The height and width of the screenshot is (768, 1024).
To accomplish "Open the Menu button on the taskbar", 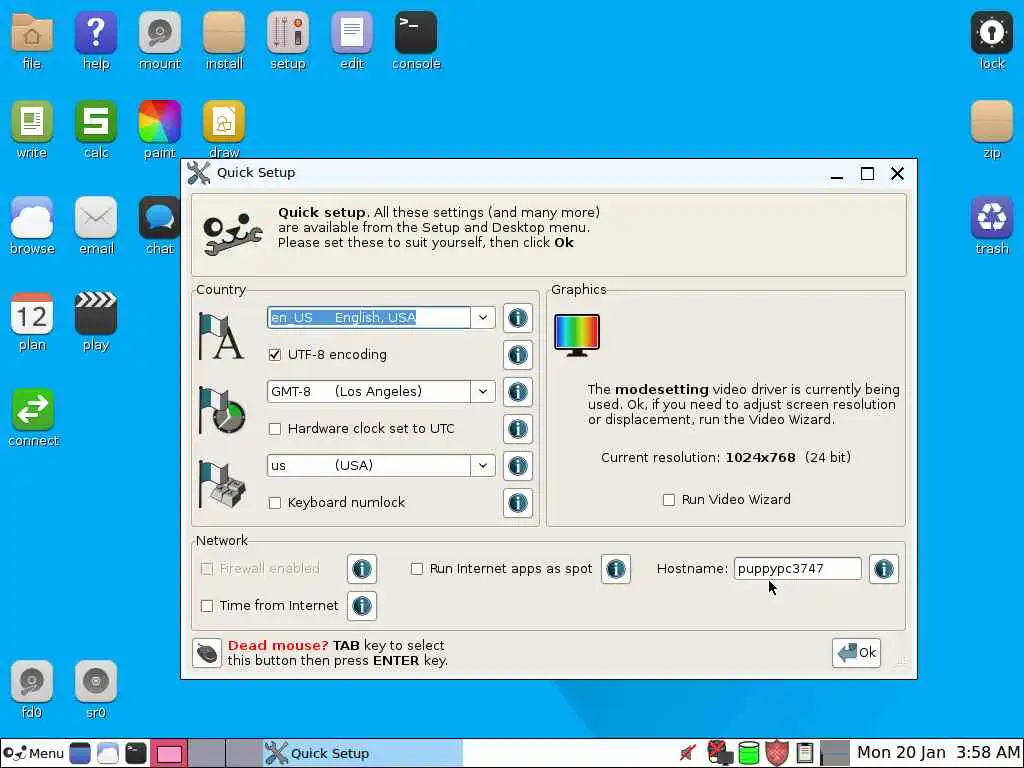I will point(33,753).
